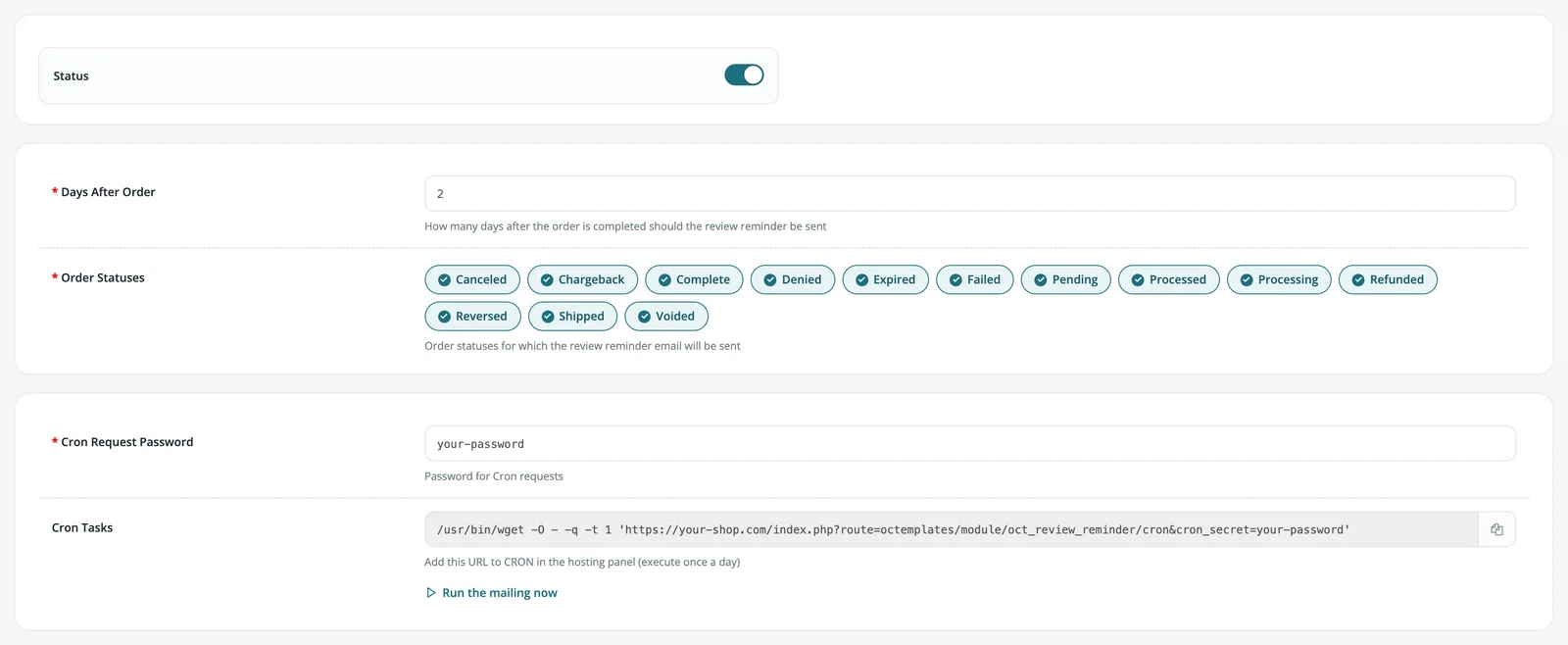Toggle the Refunded status chip

tap(1388, 279)
